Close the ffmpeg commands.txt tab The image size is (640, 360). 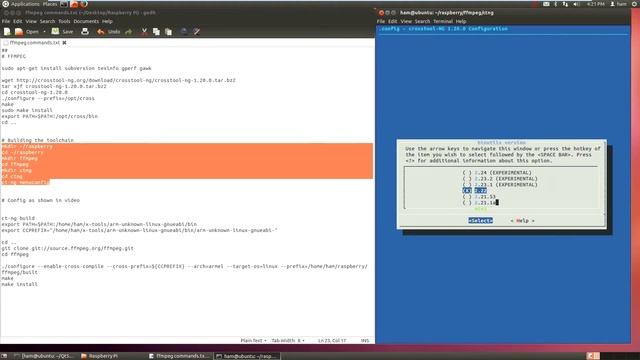click(64, 42)
